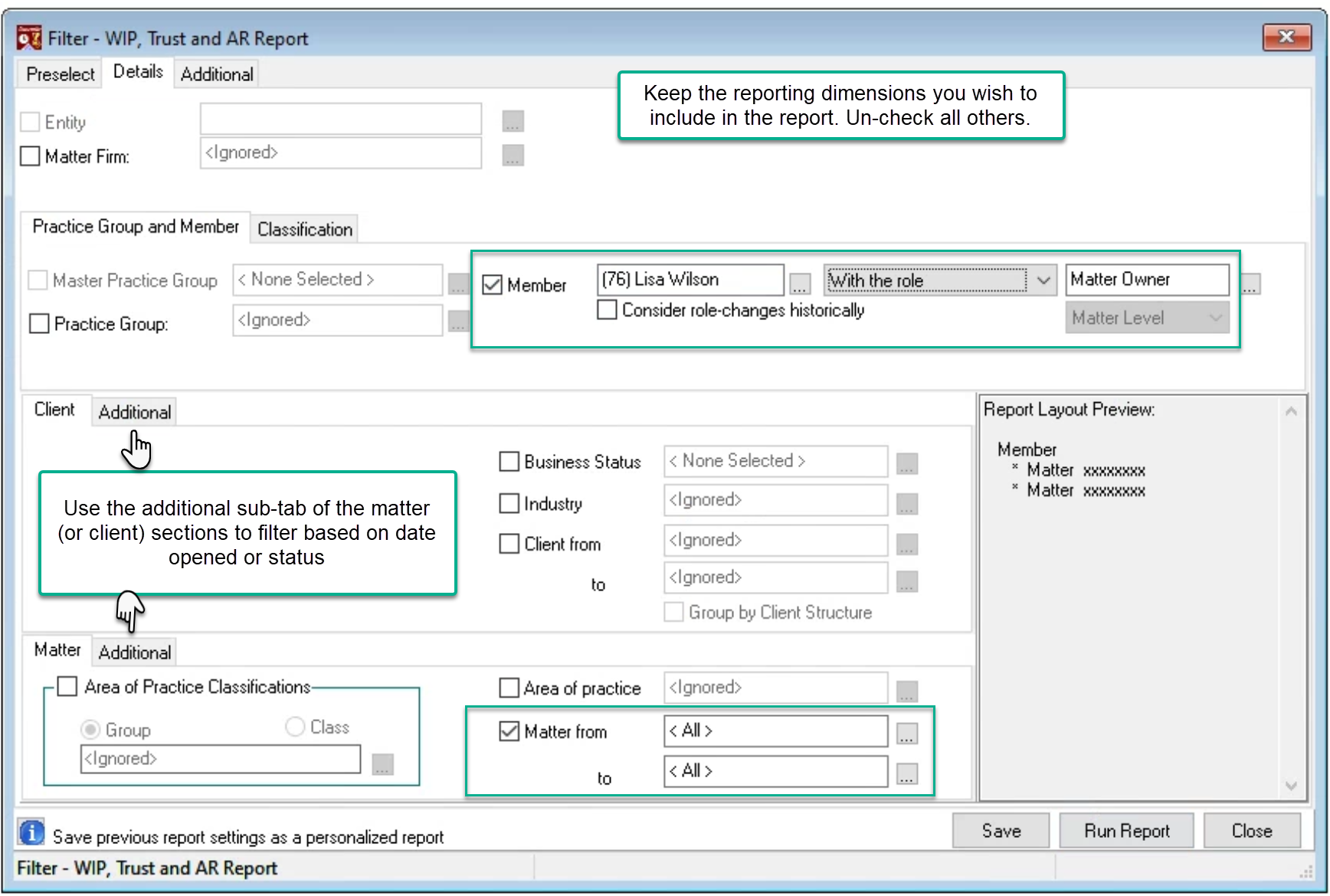Open the Classification tab

click(x=305, y=229)
